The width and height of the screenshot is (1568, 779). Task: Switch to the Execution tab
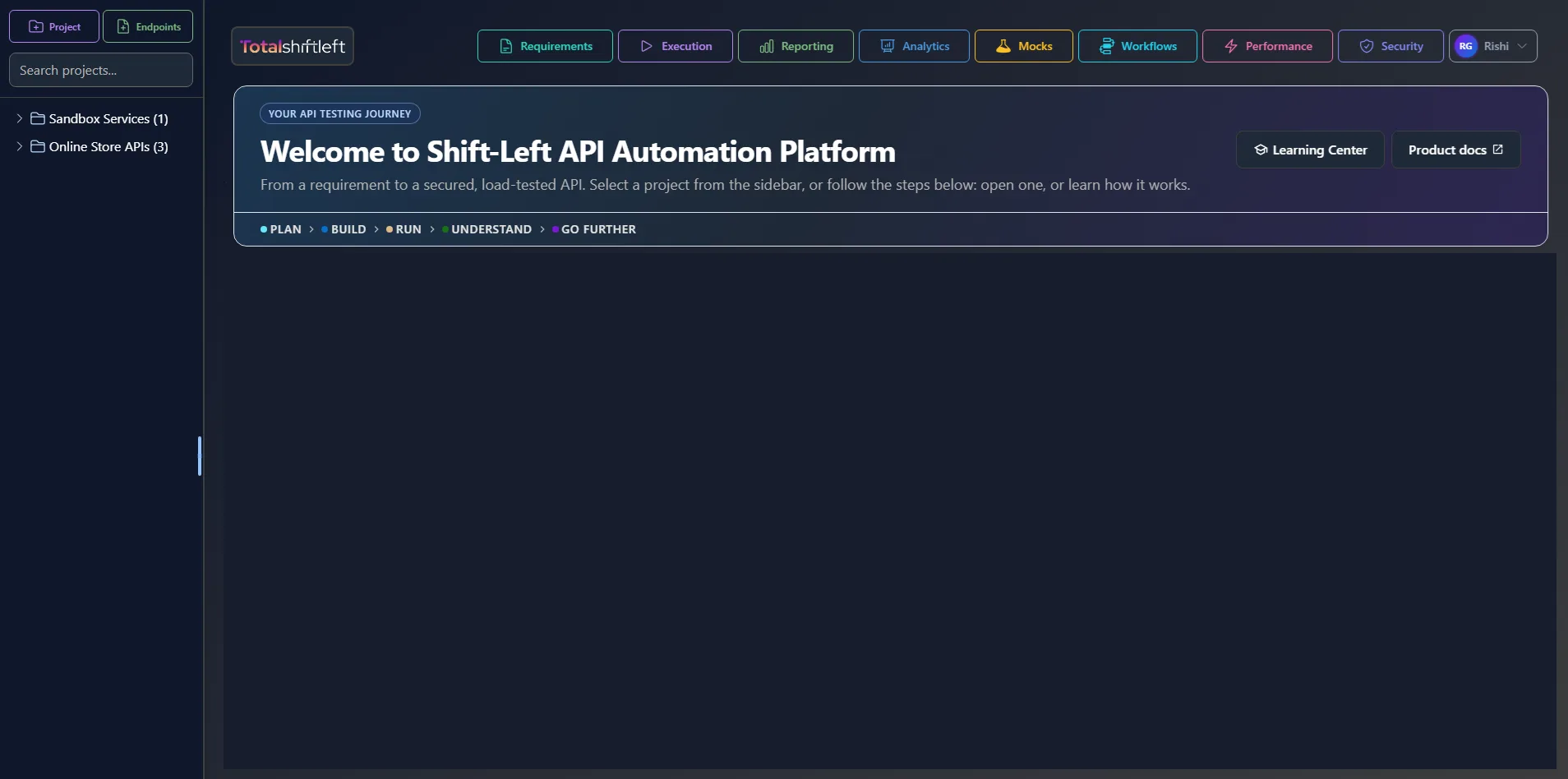click(676, 46)
